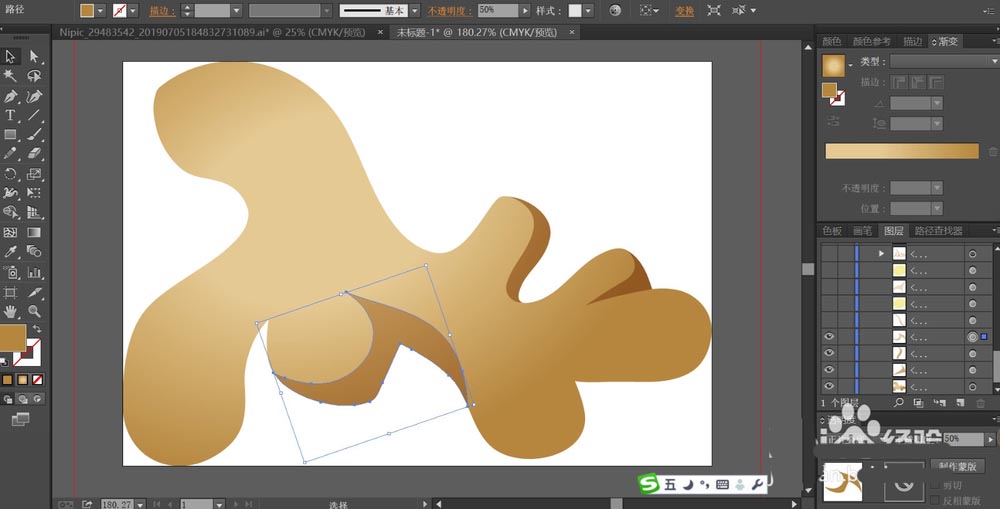The height and width of the screenshot is (509, 1000).
Task: Select the Free Transform tool
Action: (x=34, y=193)
